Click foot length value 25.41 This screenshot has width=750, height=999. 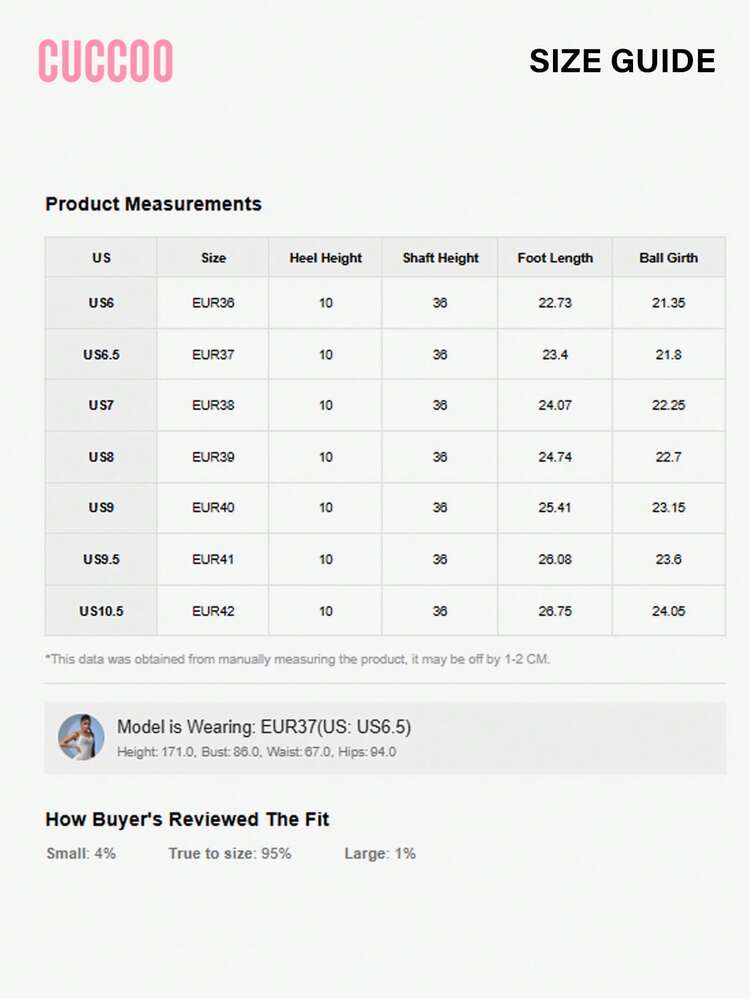555,508
